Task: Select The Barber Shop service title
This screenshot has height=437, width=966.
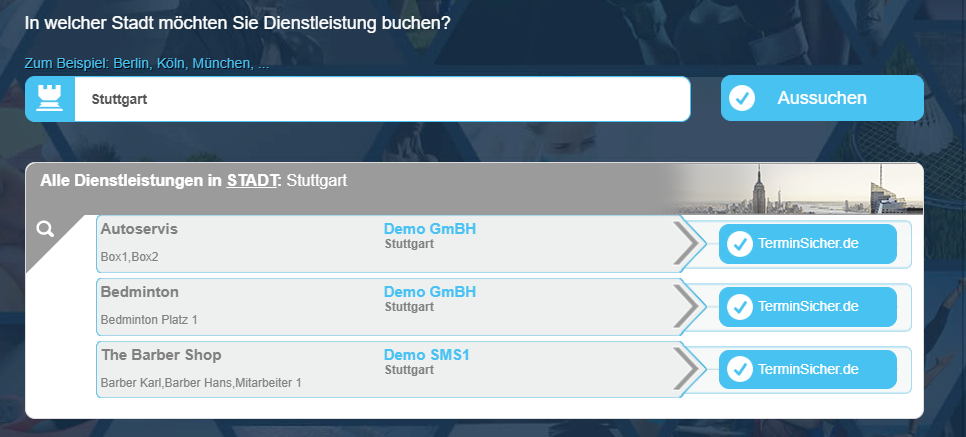Action: [161, 355]
